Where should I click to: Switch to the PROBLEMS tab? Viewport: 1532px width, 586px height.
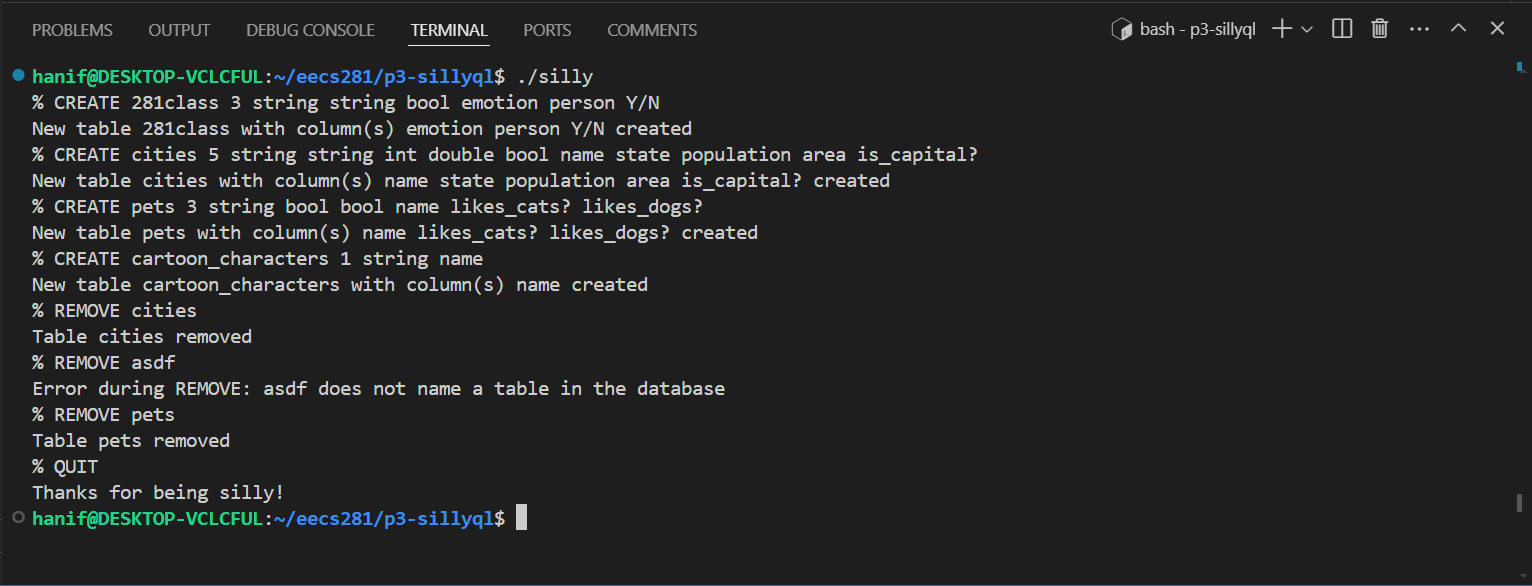click(x=72, y=30)
